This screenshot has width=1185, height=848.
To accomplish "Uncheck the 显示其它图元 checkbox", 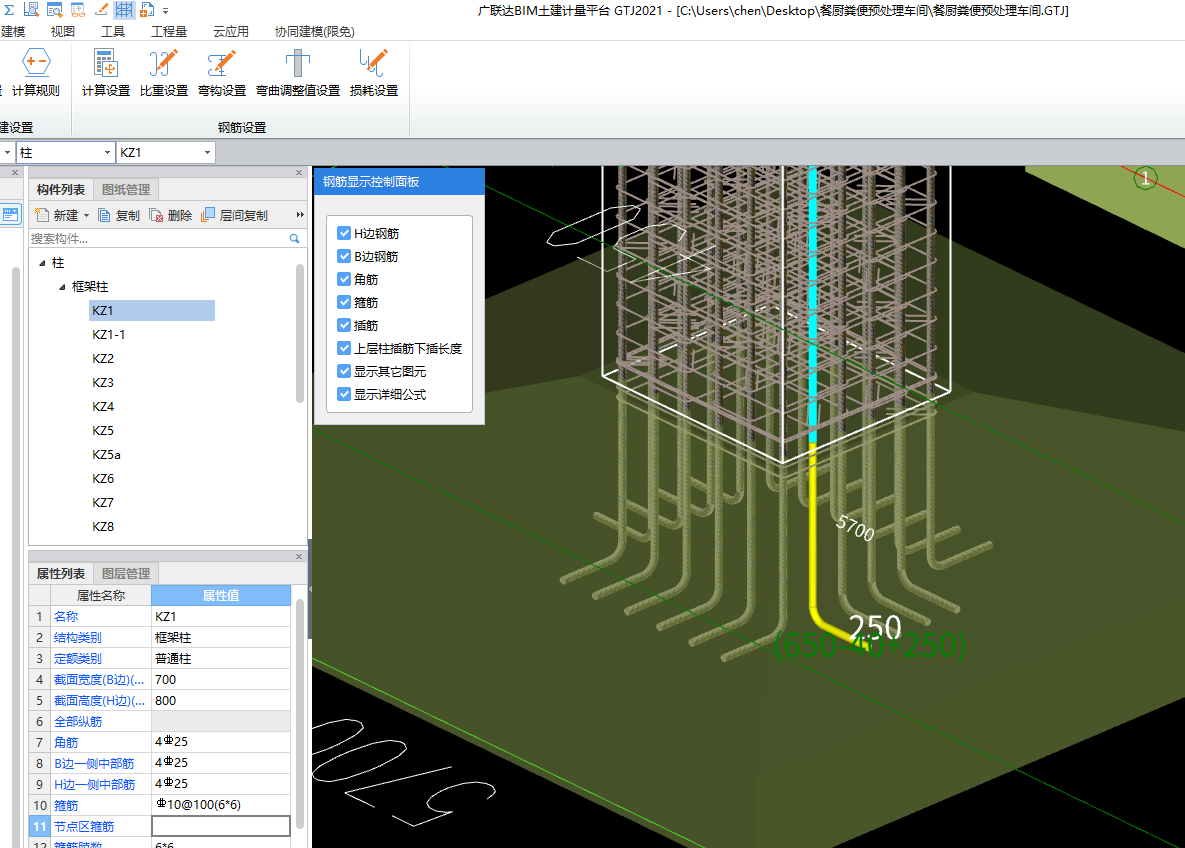I will tap(344, 371).
